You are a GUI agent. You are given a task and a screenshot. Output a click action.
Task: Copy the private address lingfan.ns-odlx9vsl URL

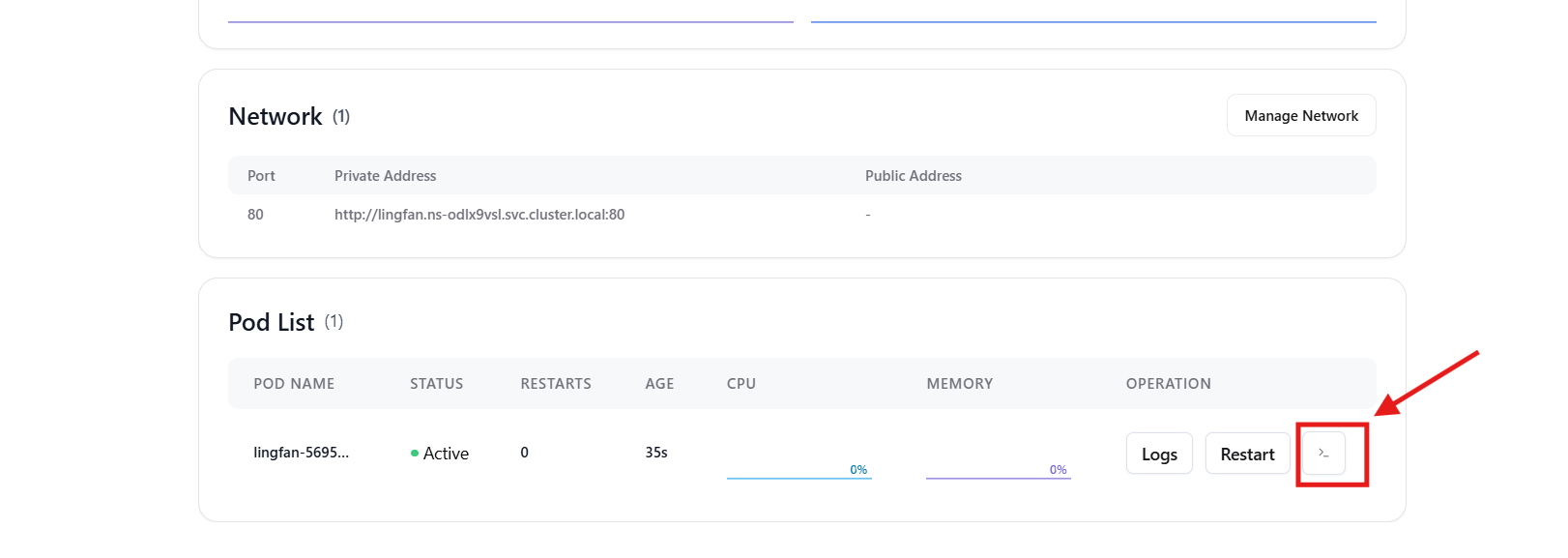point(479,215)
